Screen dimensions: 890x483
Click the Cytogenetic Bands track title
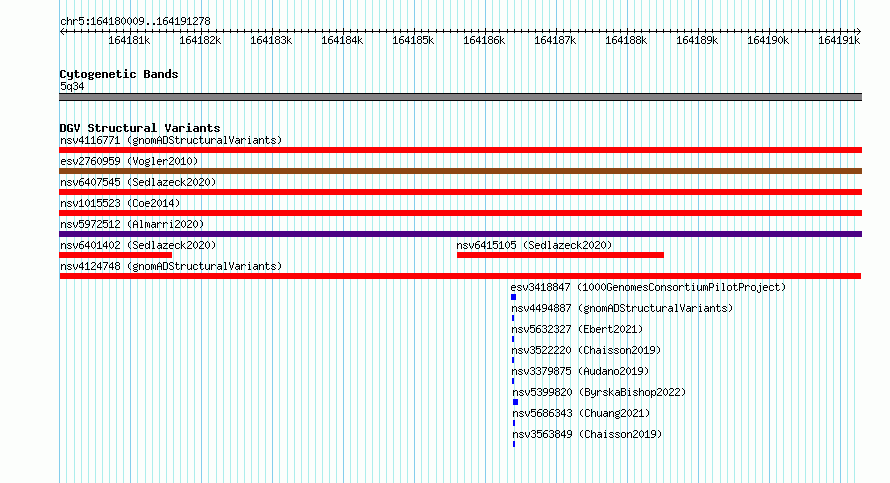coord(119,74)
